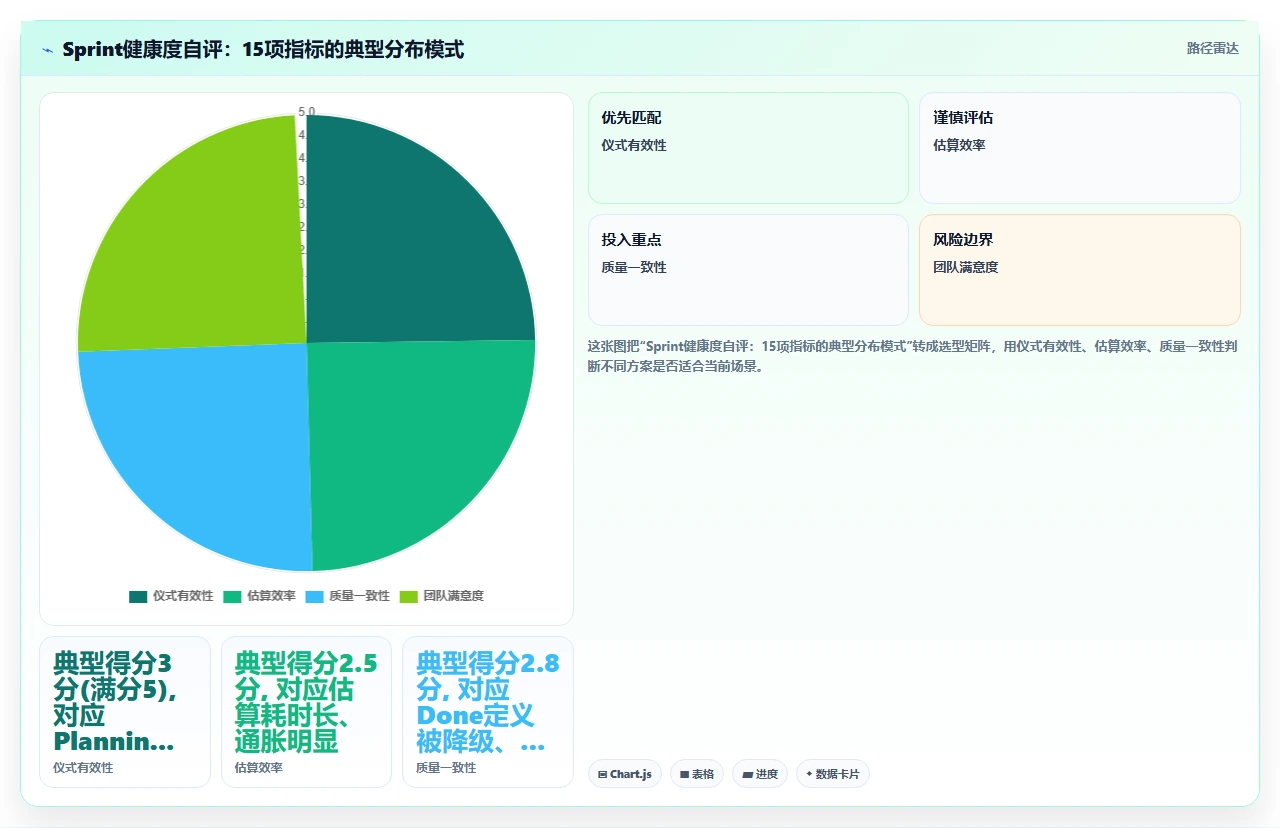Click the sparkle icon in 数据卡片 chip

click(x=809, y=774)
